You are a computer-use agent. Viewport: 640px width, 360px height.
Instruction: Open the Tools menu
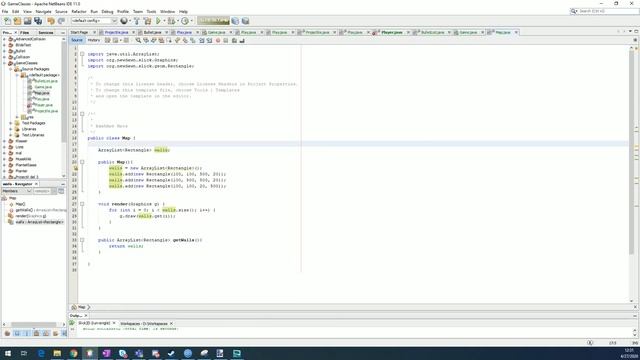point(151,11)
